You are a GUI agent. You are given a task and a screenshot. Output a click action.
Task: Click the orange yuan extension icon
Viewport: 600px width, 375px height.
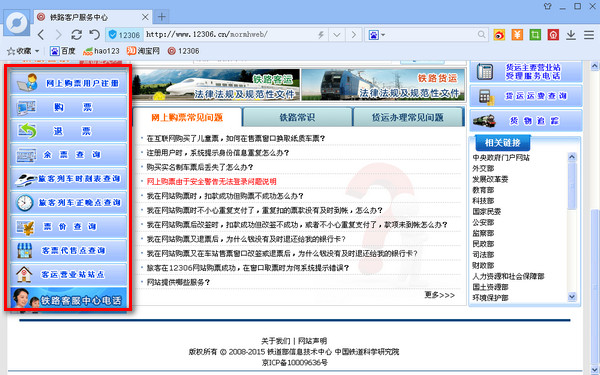pyautogui.click(x=517, y=35)
